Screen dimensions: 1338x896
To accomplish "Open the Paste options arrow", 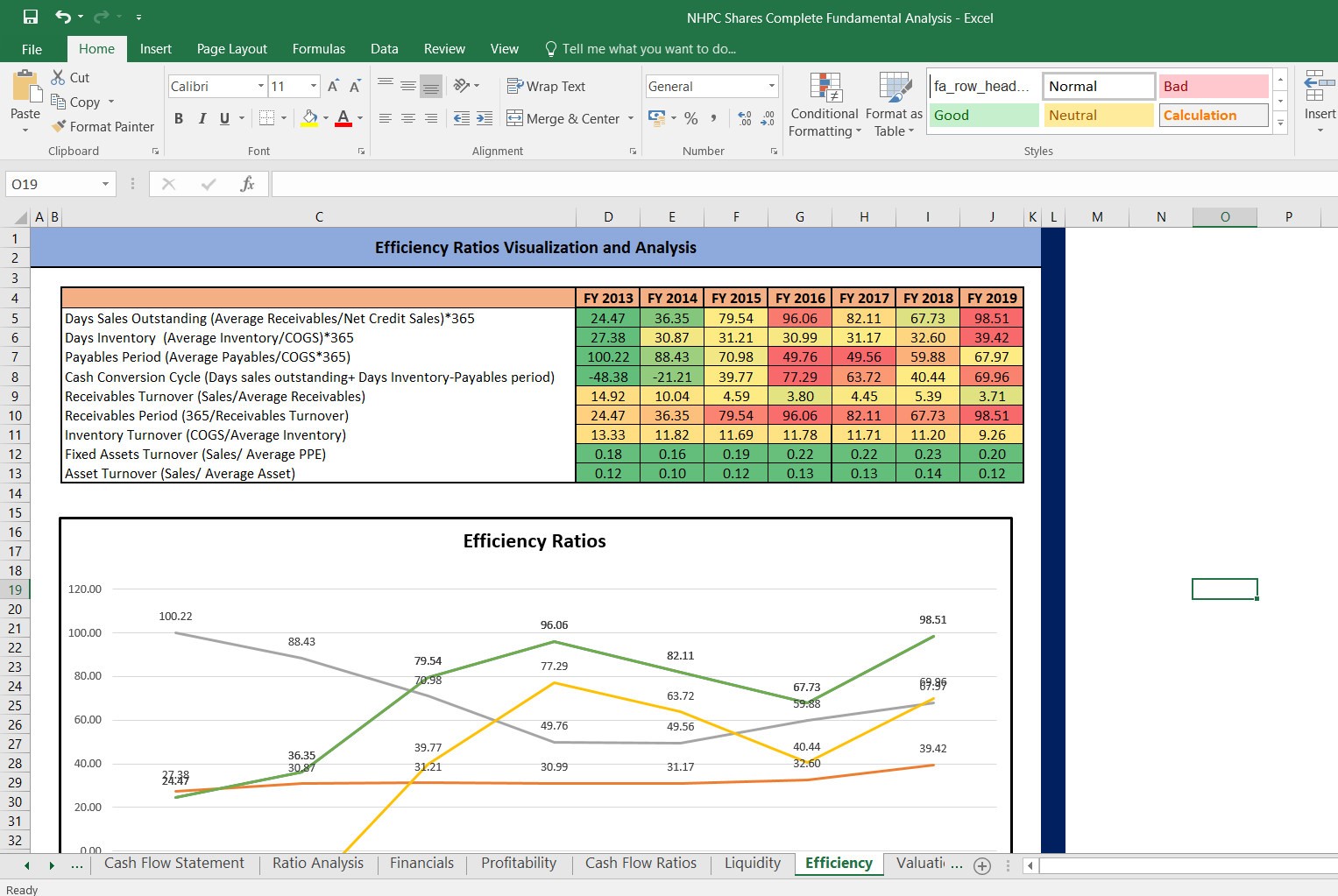I will (25, 130).
